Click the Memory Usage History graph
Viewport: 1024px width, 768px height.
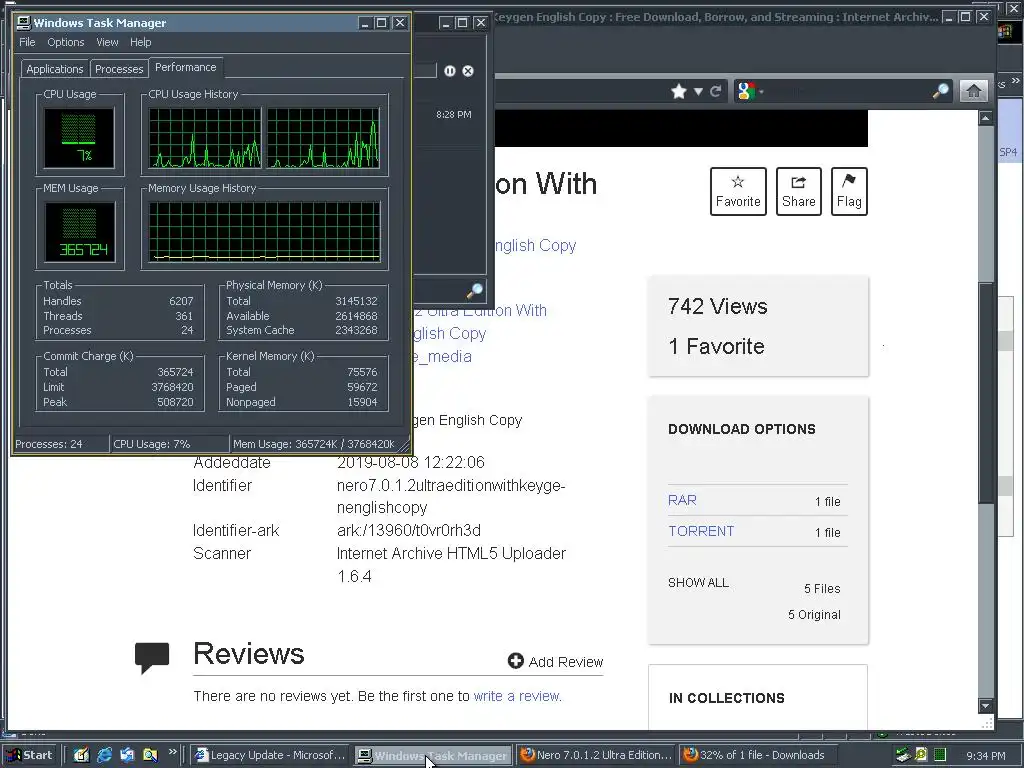(x=264, y=232)
